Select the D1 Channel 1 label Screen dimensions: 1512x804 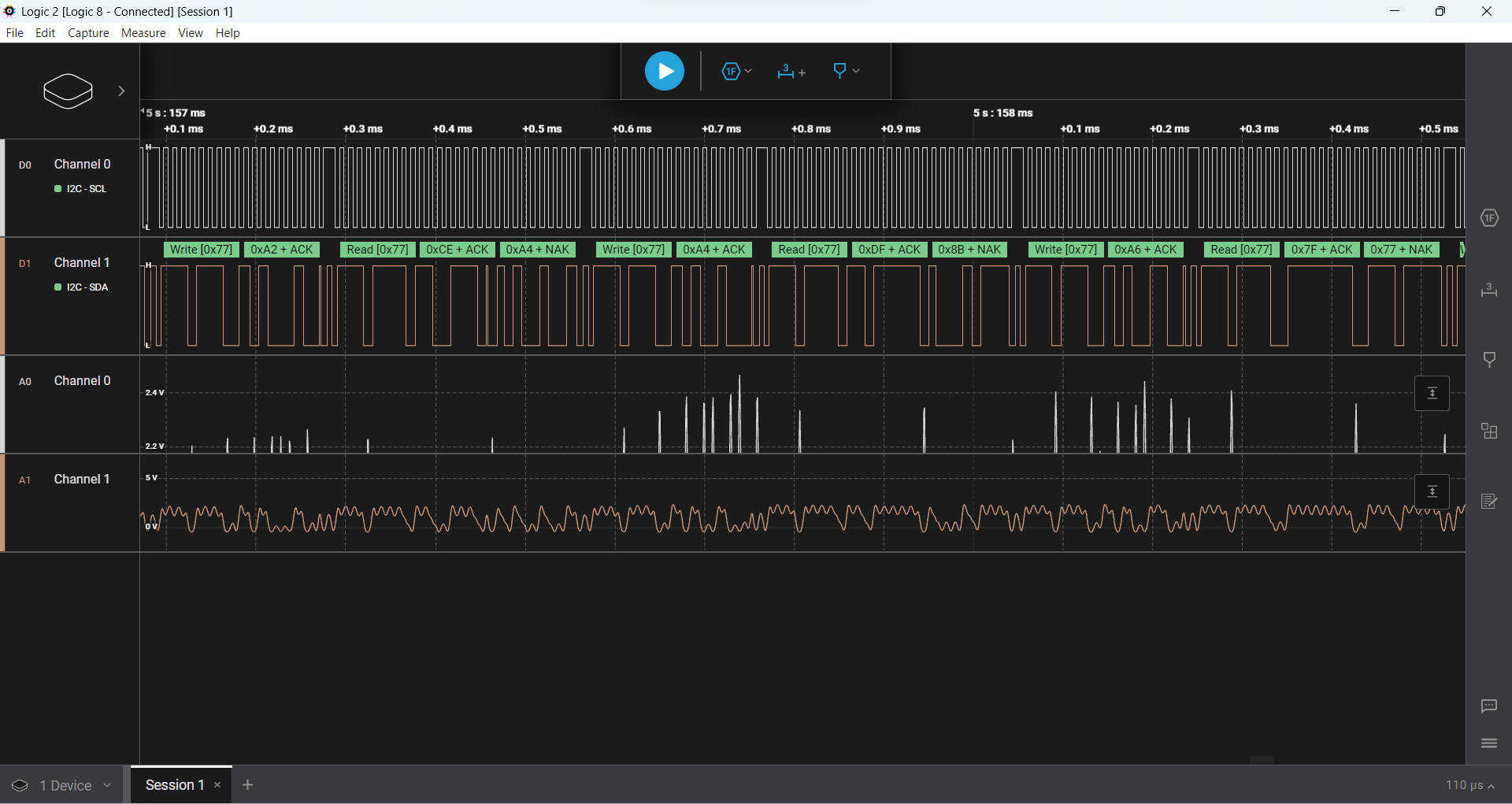pyautogui.click(x=82, y=262)
